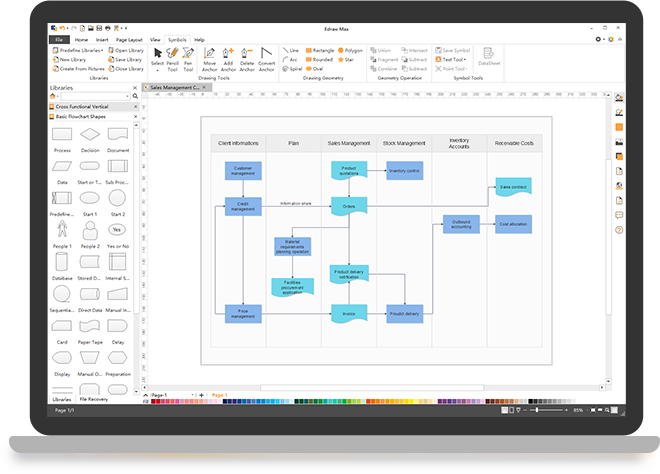This screenshot has height=474, width=660.
Task: Select the Database shape in library
Action: click(x=62, y=268)
